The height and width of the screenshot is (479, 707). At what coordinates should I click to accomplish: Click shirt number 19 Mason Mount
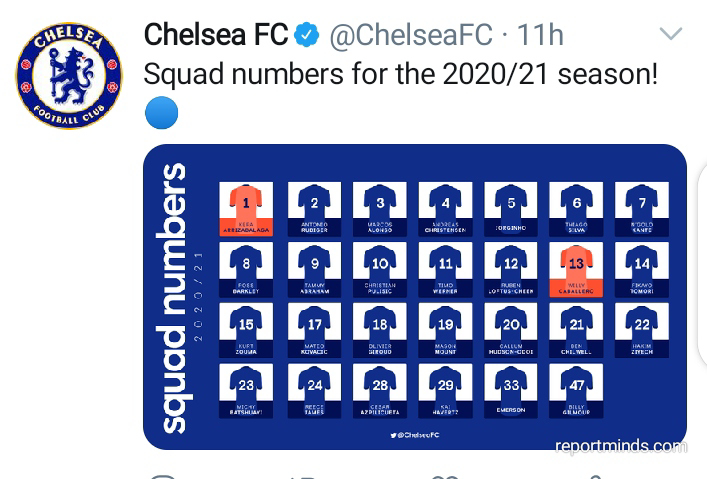point(445,330)
